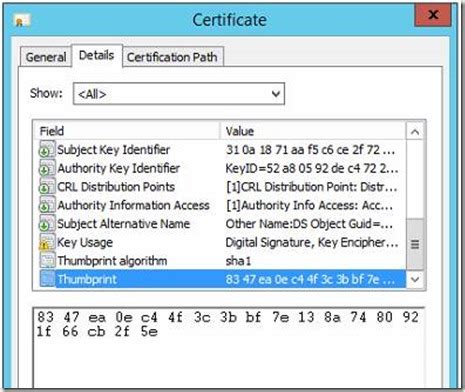Click value '[1]Authority Info Access: Acc...'
Image resolution: width=465 pixels, height=392 pixels.
click(309, 205)
